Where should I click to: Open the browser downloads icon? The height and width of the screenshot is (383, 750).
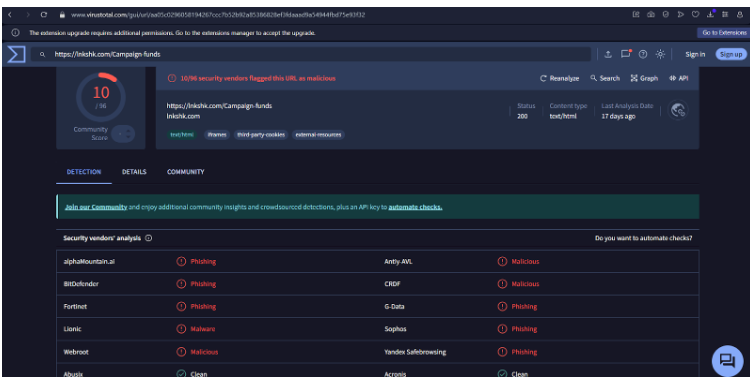click(x=711, y=14)
